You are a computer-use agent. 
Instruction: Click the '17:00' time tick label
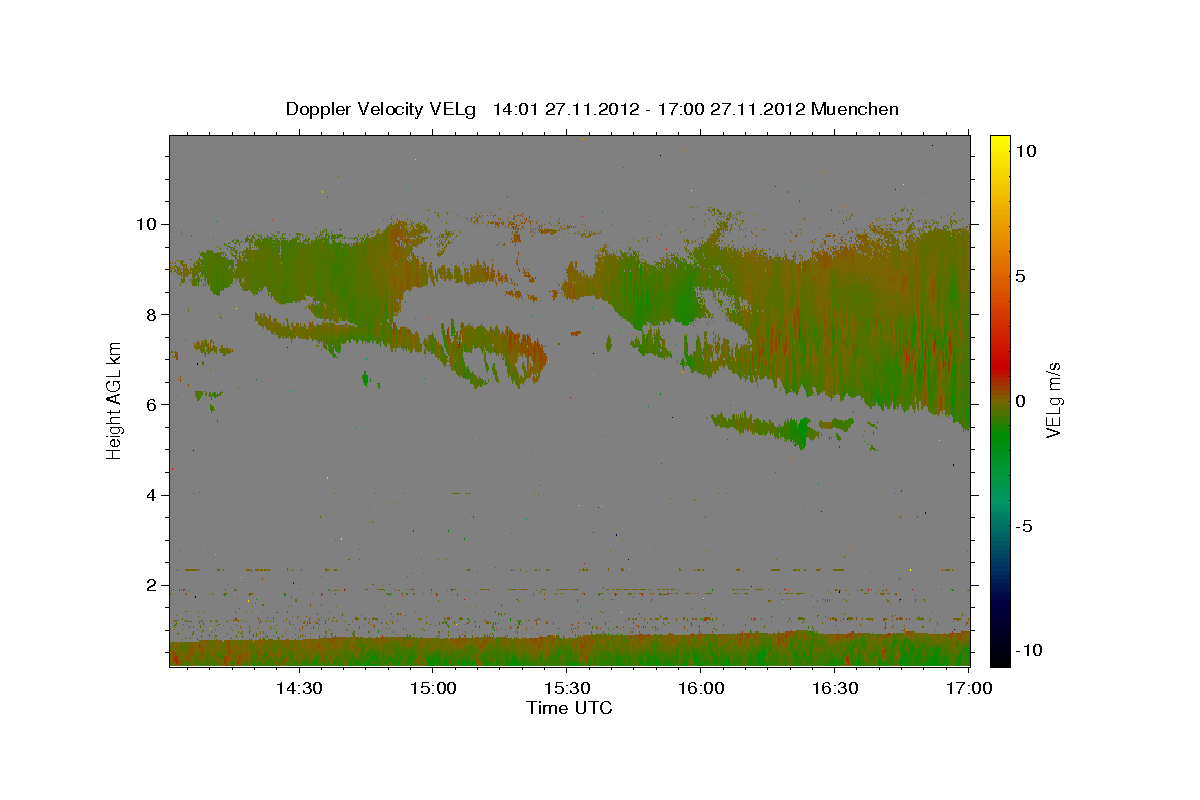(x=968, y=688)
